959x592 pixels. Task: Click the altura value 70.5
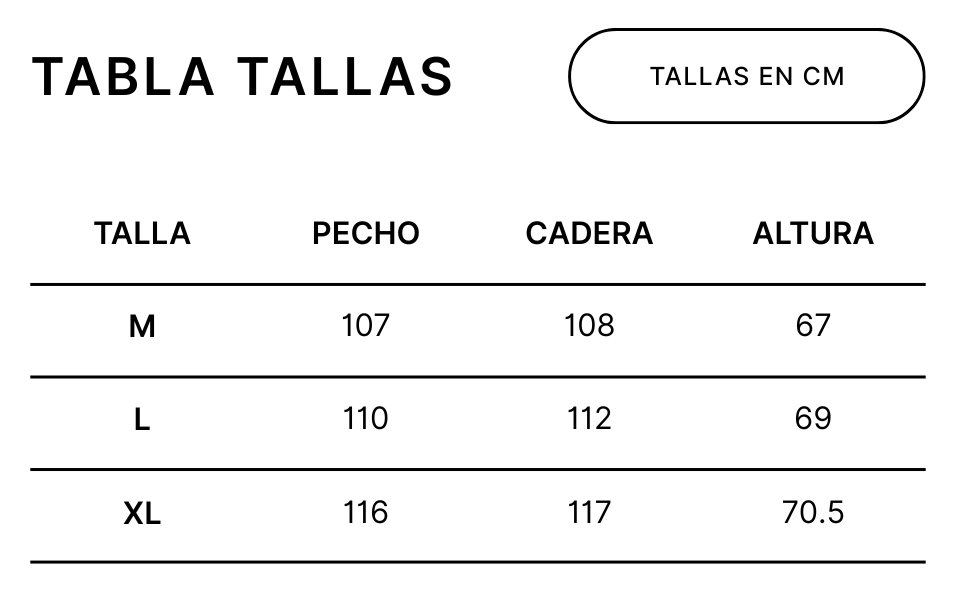pos(812,513)
